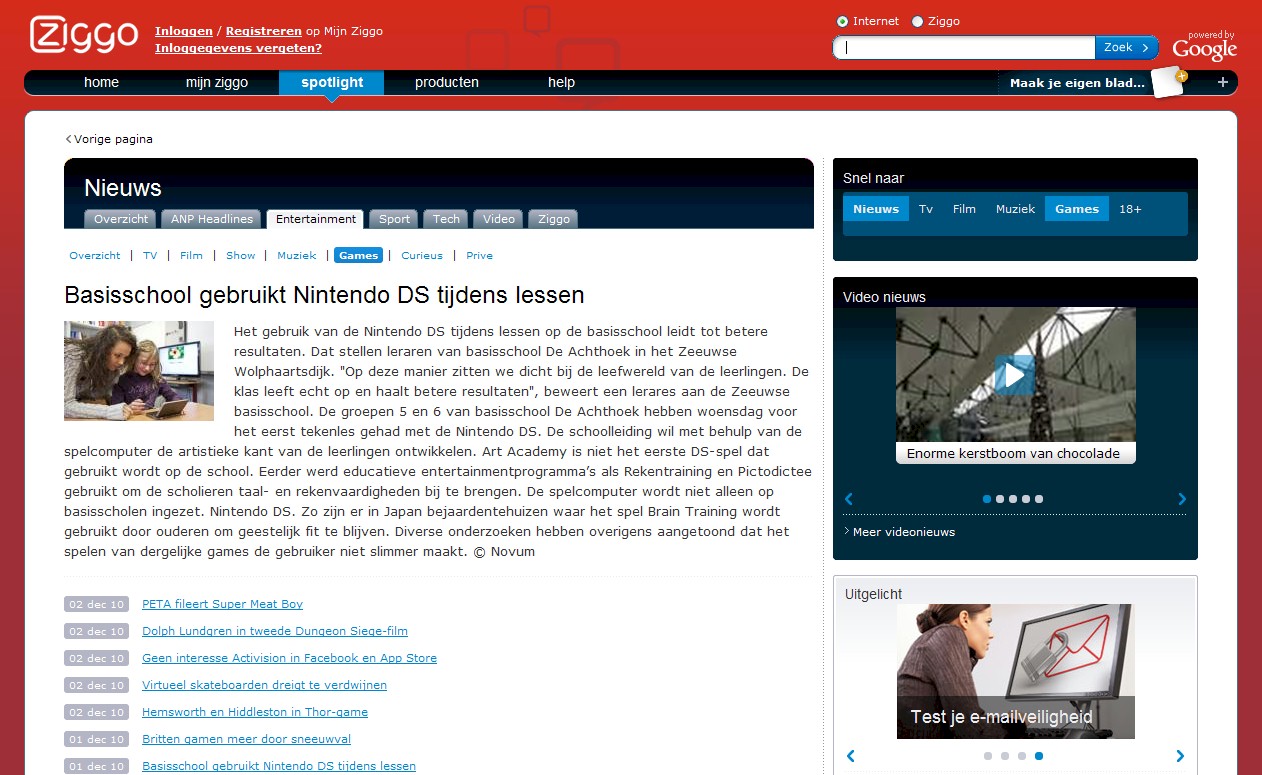Open the producten menu item
The height and width of the screenshot is (775, 1262).
[447, 82]
